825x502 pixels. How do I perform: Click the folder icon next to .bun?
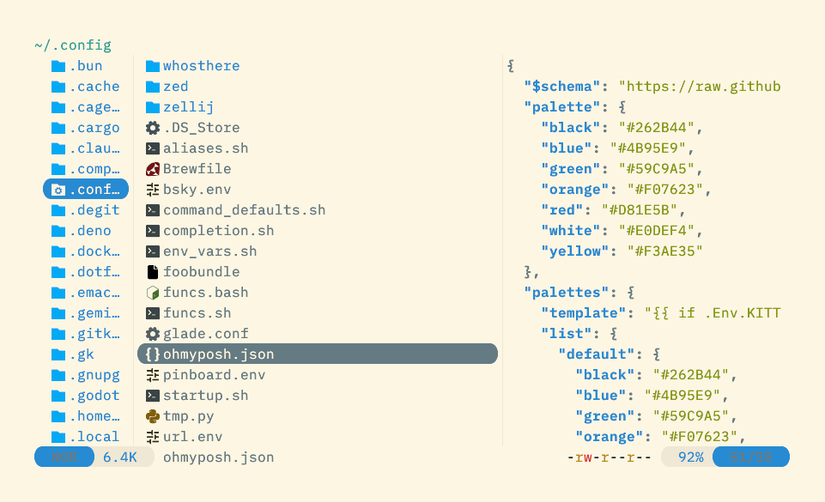pos(58,66)
